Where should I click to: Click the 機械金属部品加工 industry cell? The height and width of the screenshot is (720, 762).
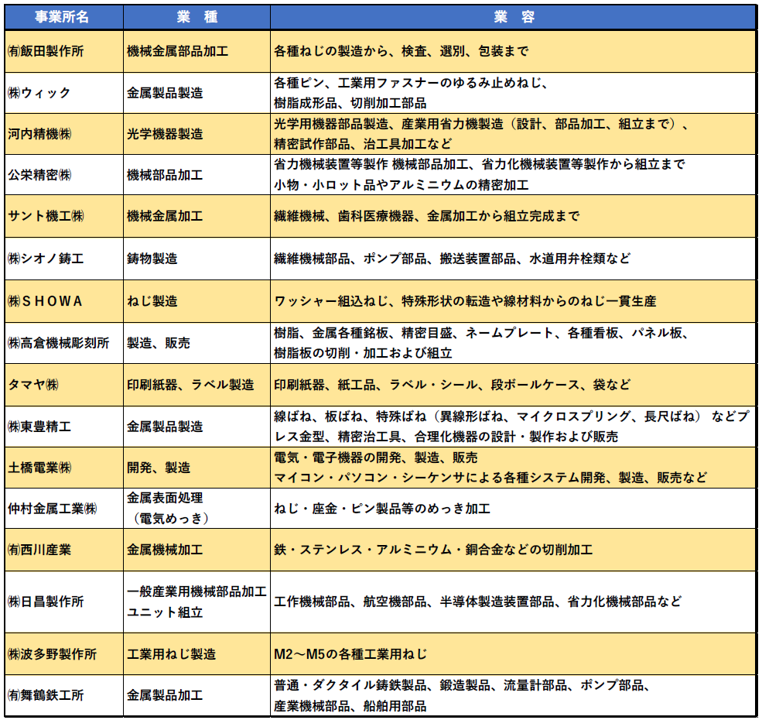[x=197, y=51]
